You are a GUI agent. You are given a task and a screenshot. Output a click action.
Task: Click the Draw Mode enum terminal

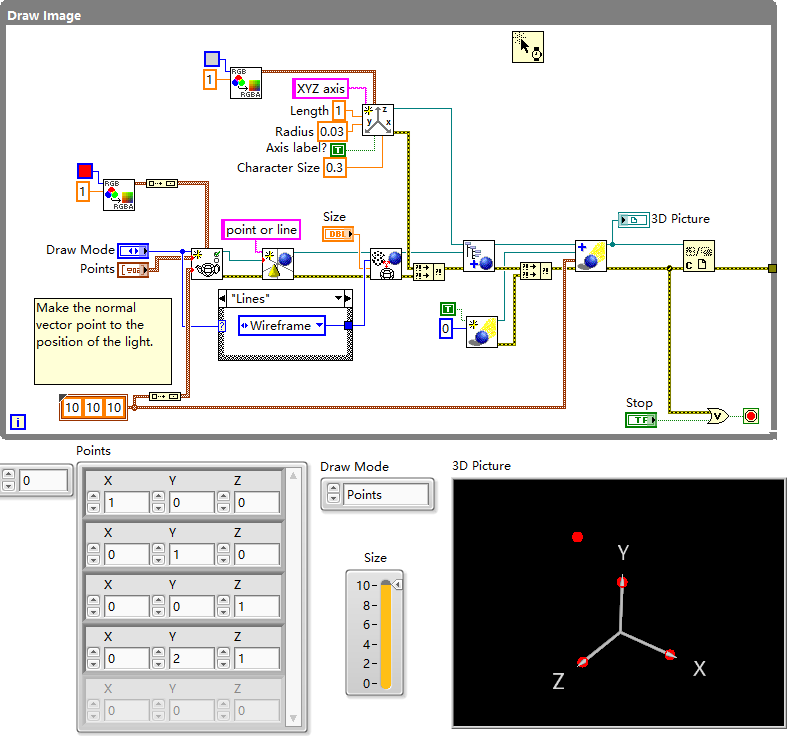pyautogui.click(x=133, y=250)
